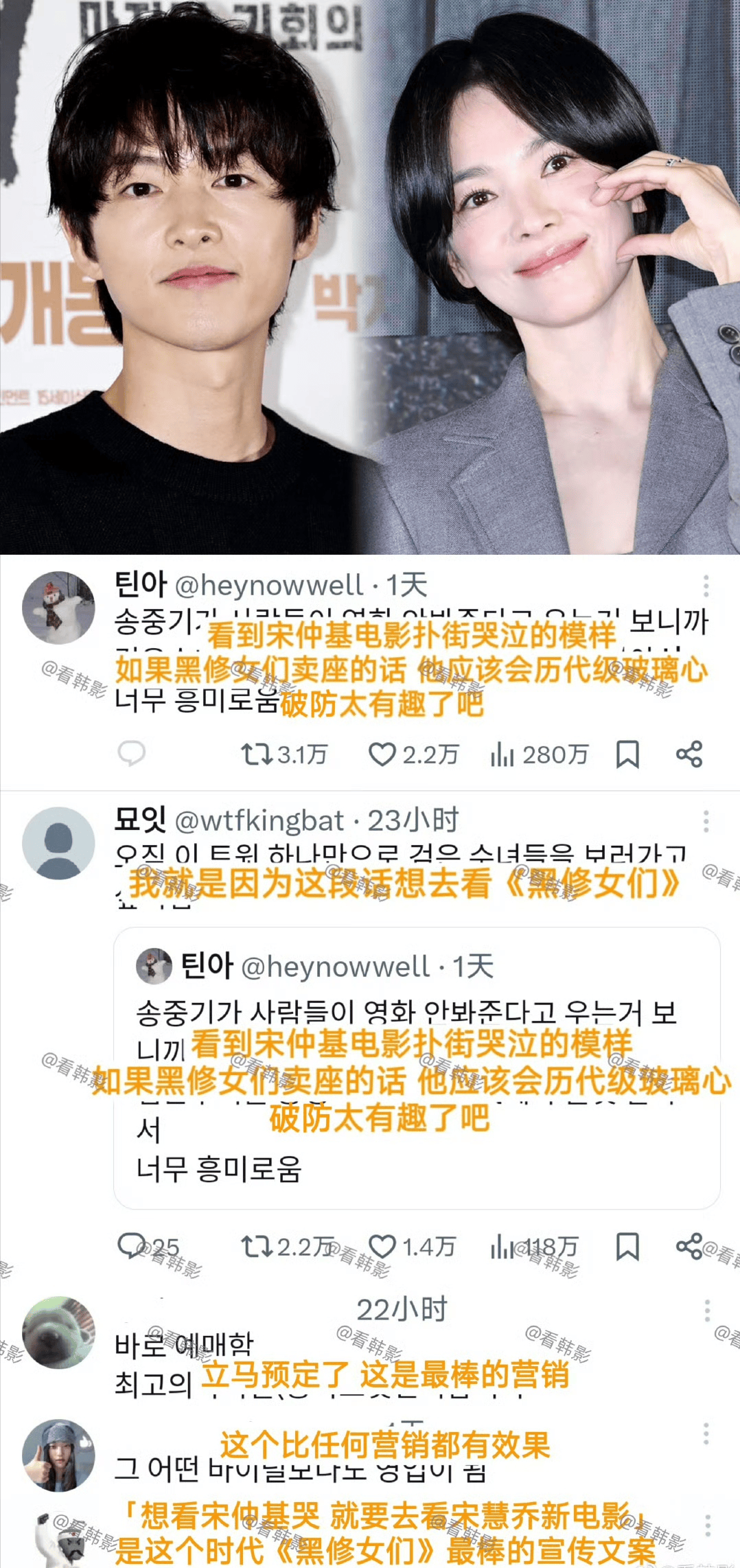
Task: Share the wtfkingbat quote tweet
Action: click(x=689, y=1246)
